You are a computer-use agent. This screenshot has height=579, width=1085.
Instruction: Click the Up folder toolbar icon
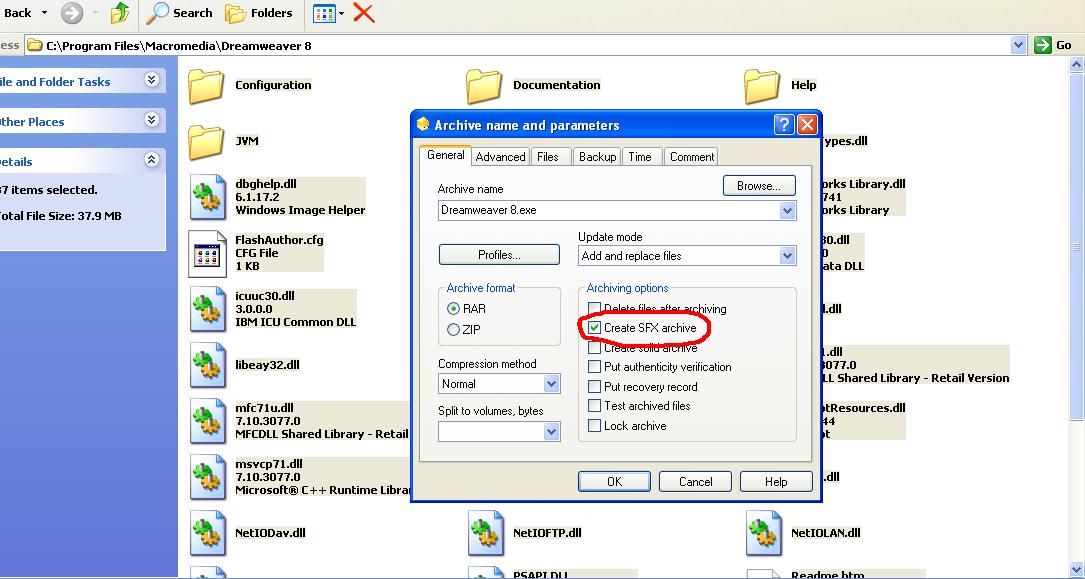(x=120, y=12)
